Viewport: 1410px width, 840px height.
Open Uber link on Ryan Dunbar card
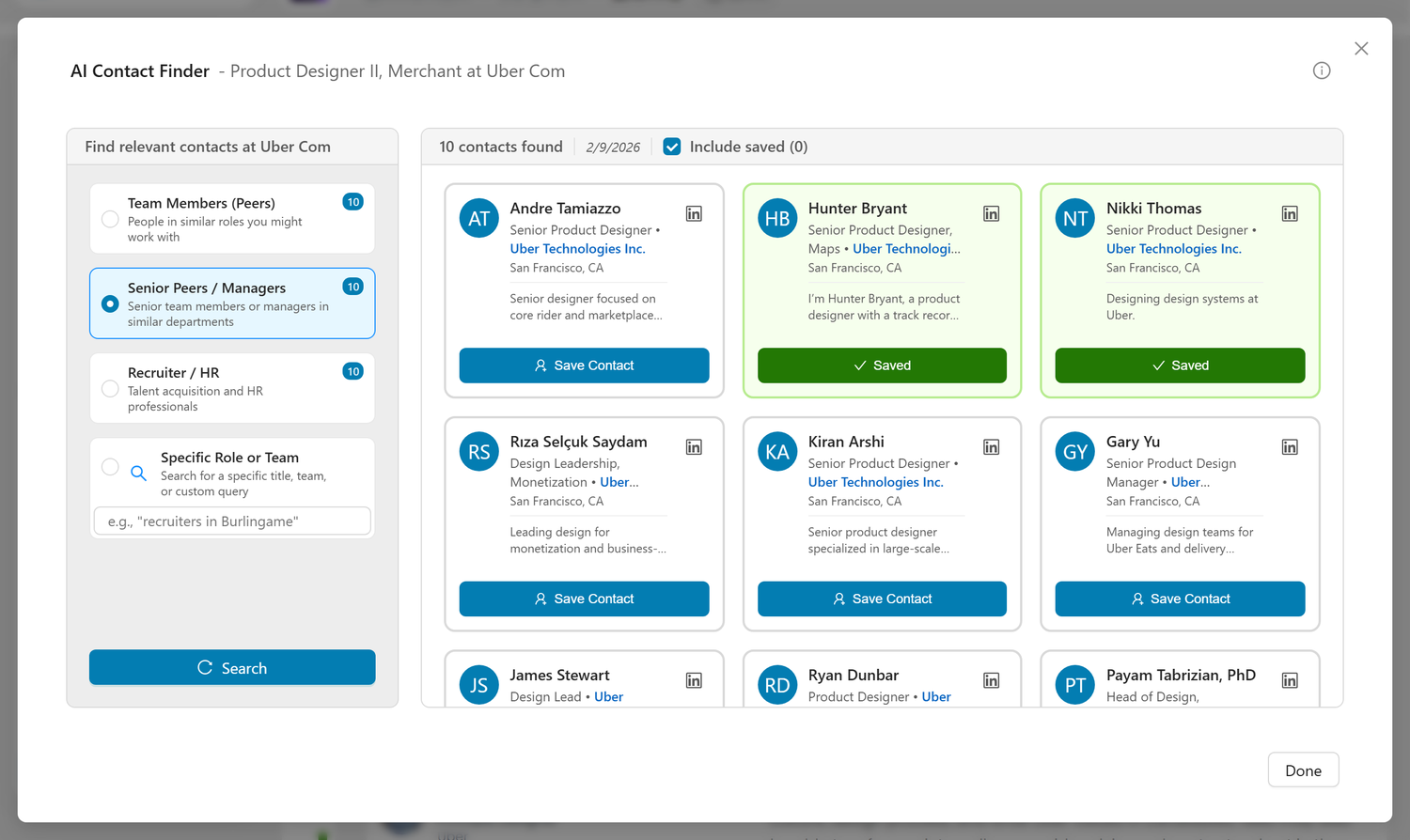coord(936,696)
